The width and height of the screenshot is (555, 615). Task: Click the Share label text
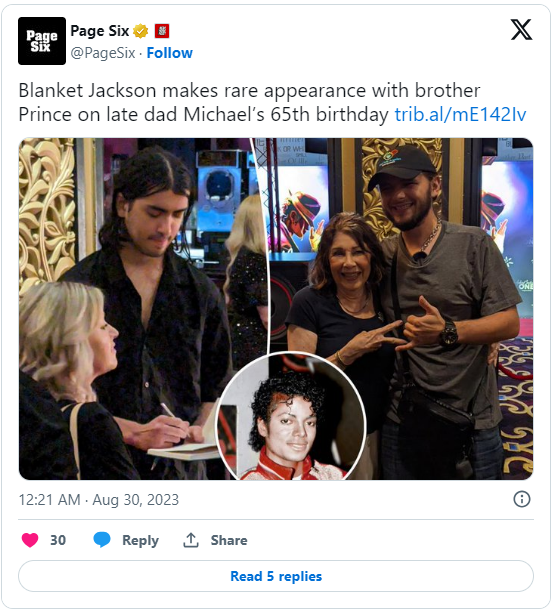(x=229, y=540)
